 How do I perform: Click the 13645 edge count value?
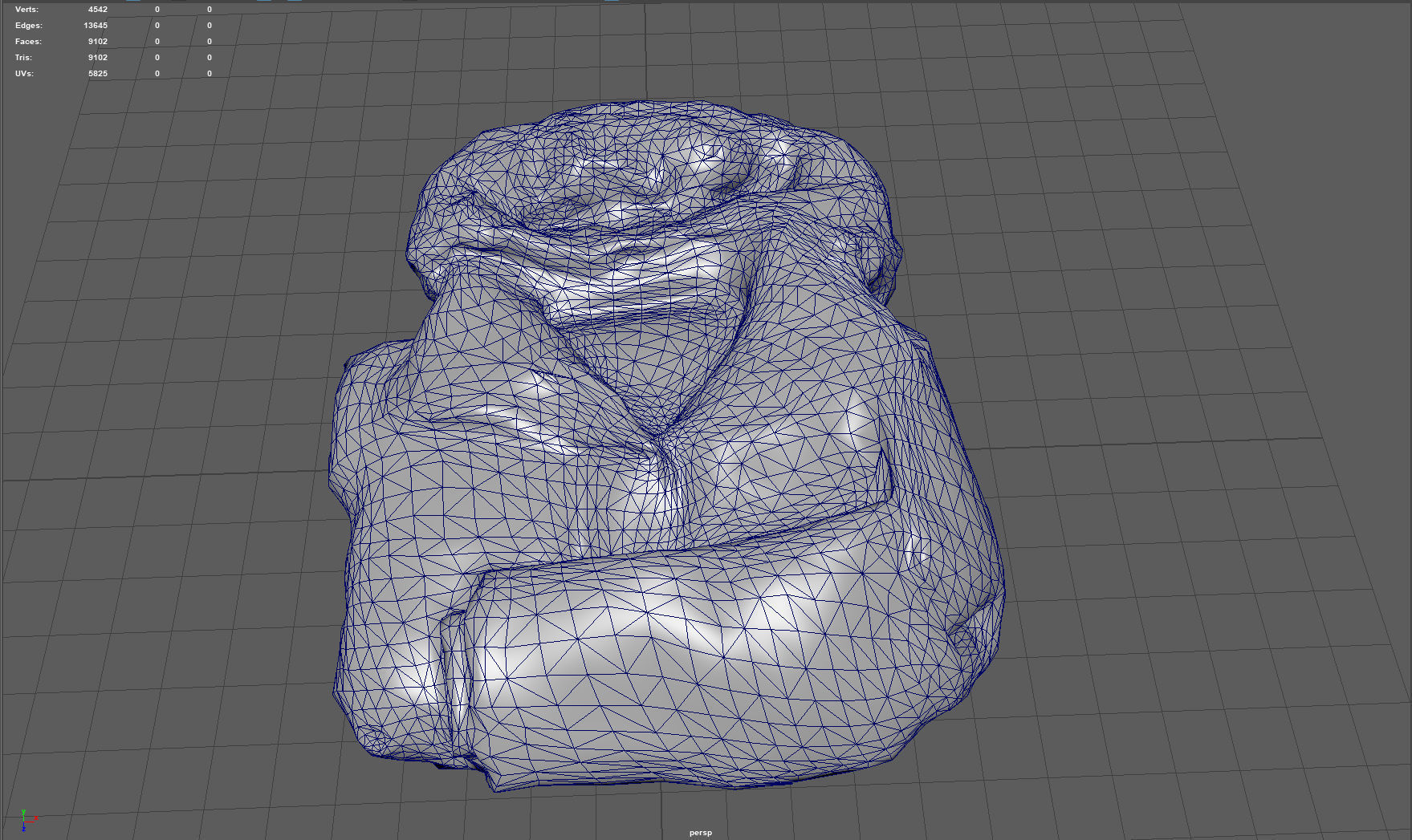96,26
